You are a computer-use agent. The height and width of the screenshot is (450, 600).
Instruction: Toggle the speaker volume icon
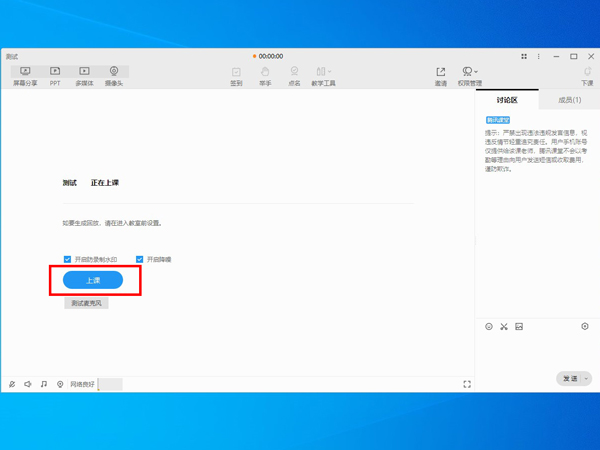point(28,384)
